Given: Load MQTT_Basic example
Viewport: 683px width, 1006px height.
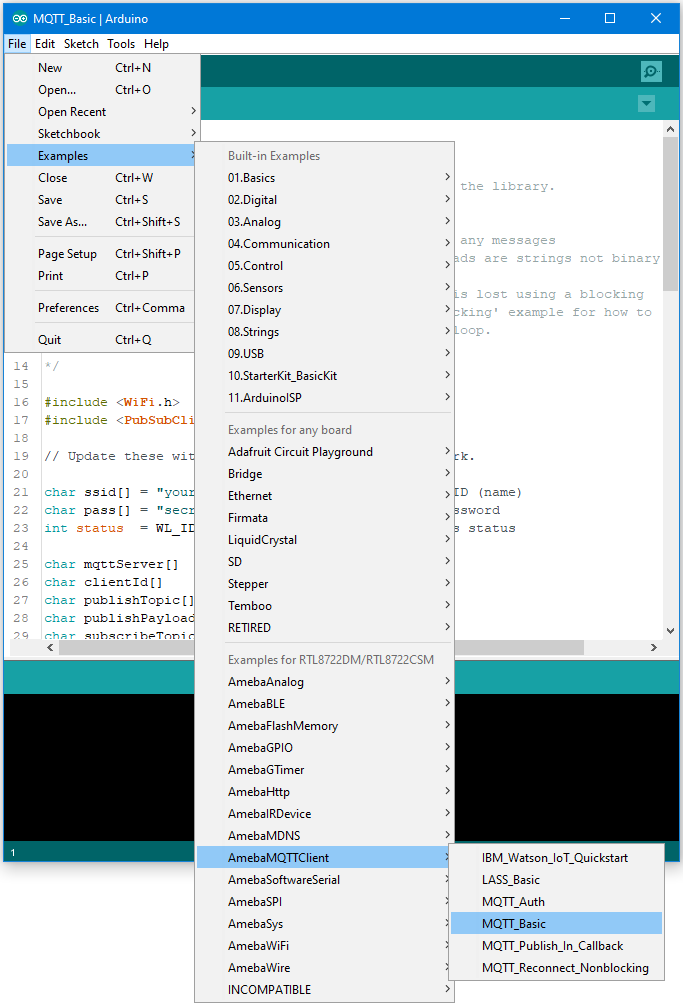Looking at the screenshot, I should click(556, 924).
